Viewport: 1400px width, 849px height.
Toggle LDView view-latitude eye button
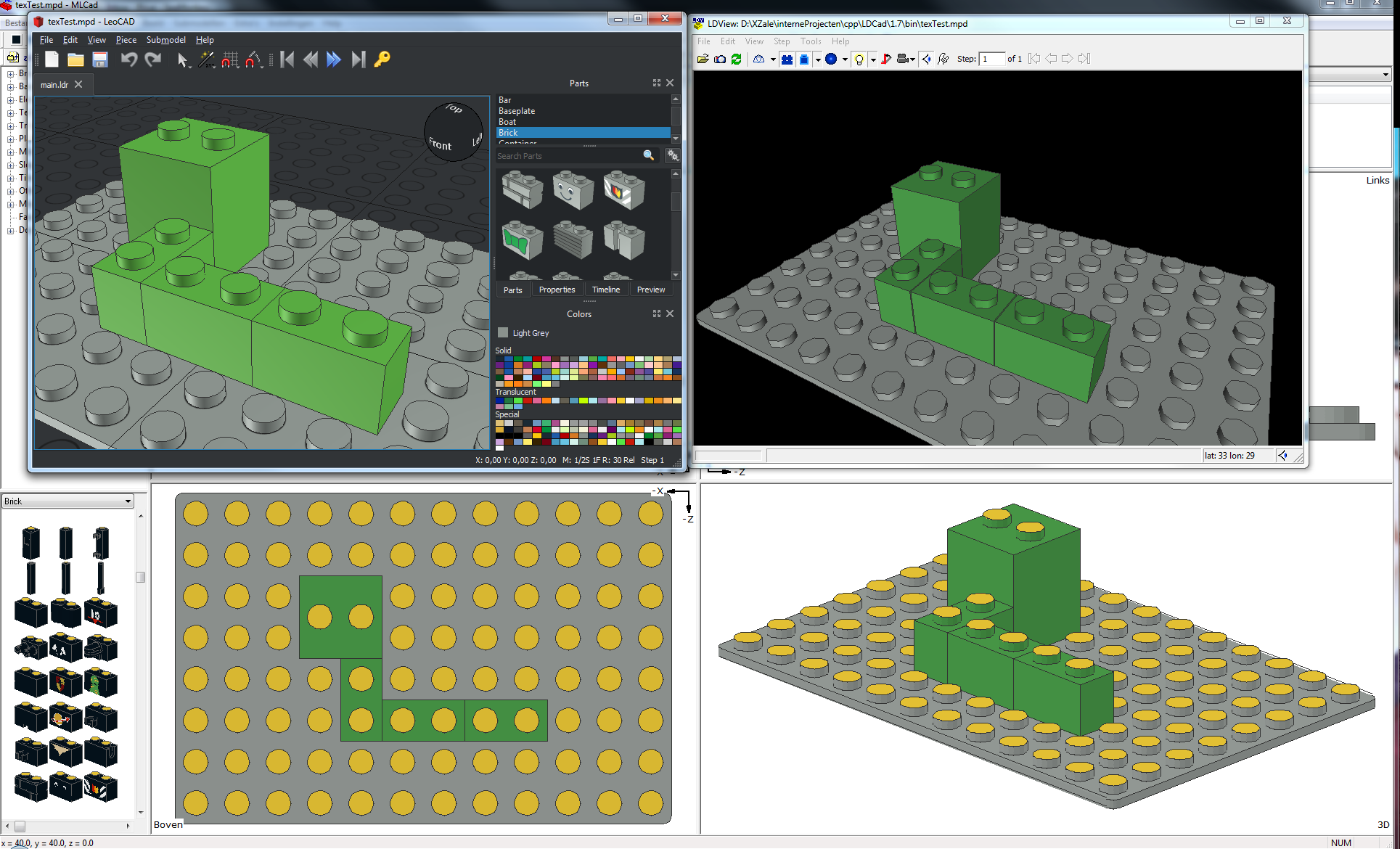coord(927,59)
